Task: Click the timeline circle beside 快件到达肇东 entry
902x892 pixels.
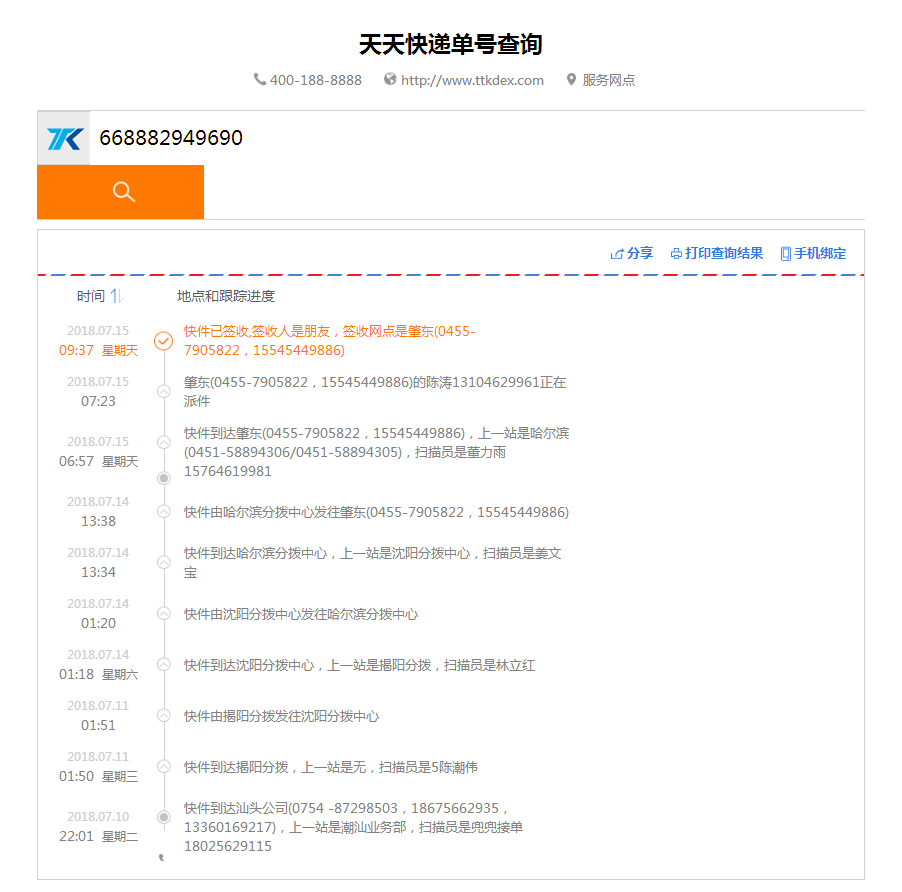Action: coord(164,442)
